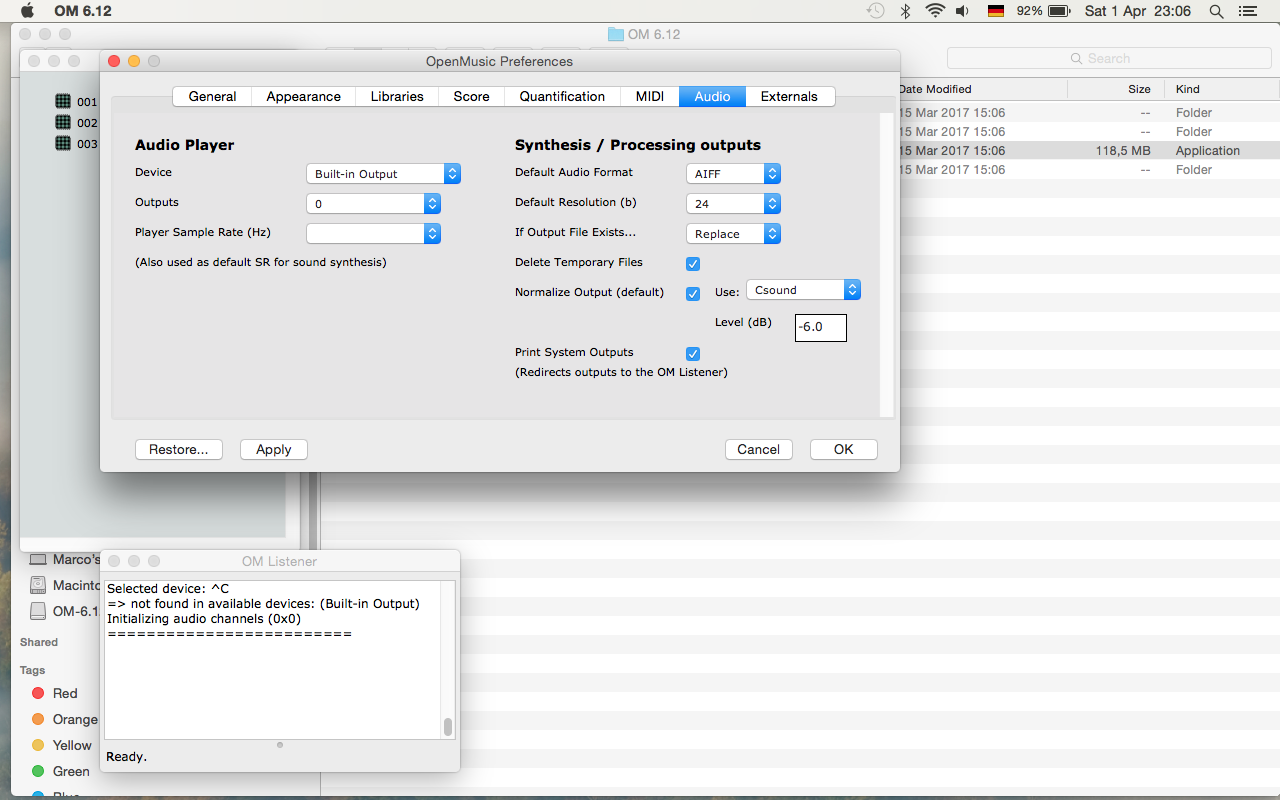
Task: Click the battery status icon
Action: (1058, 11)
